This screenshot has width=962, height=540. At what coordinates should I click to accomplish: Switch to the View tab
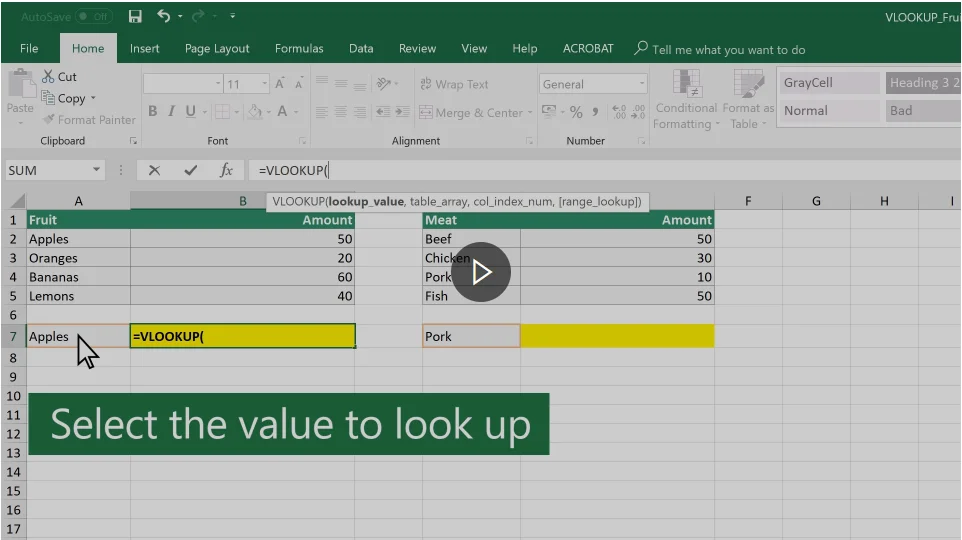point(474,48)
